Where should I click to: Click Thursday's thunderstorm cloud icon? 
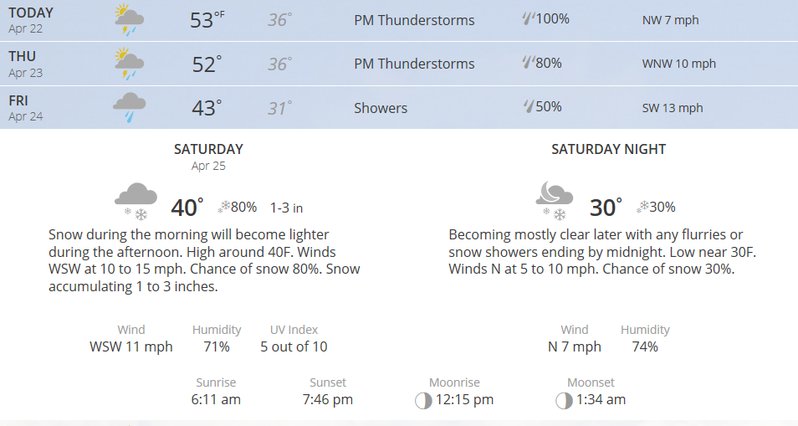[x=129, y=64]
